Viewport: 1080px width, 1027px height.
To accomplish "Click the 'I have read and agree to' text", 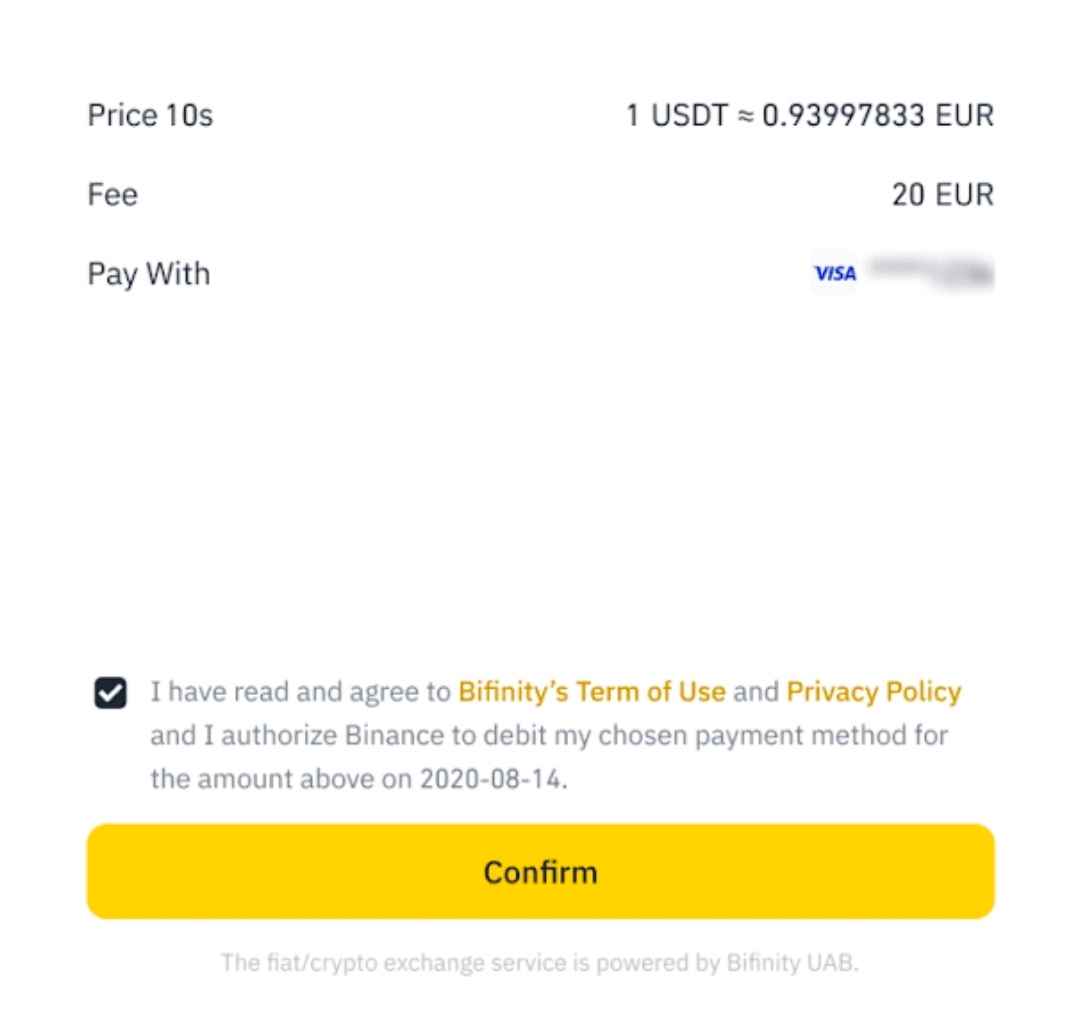I will (300, 692).
